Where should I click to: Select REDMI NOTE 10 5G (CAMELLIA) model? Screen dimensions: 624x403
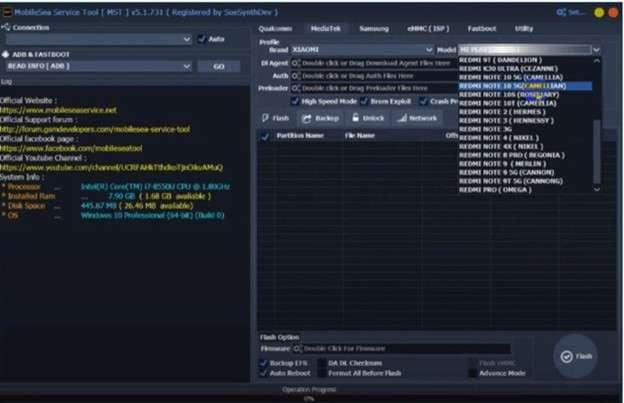525,77
